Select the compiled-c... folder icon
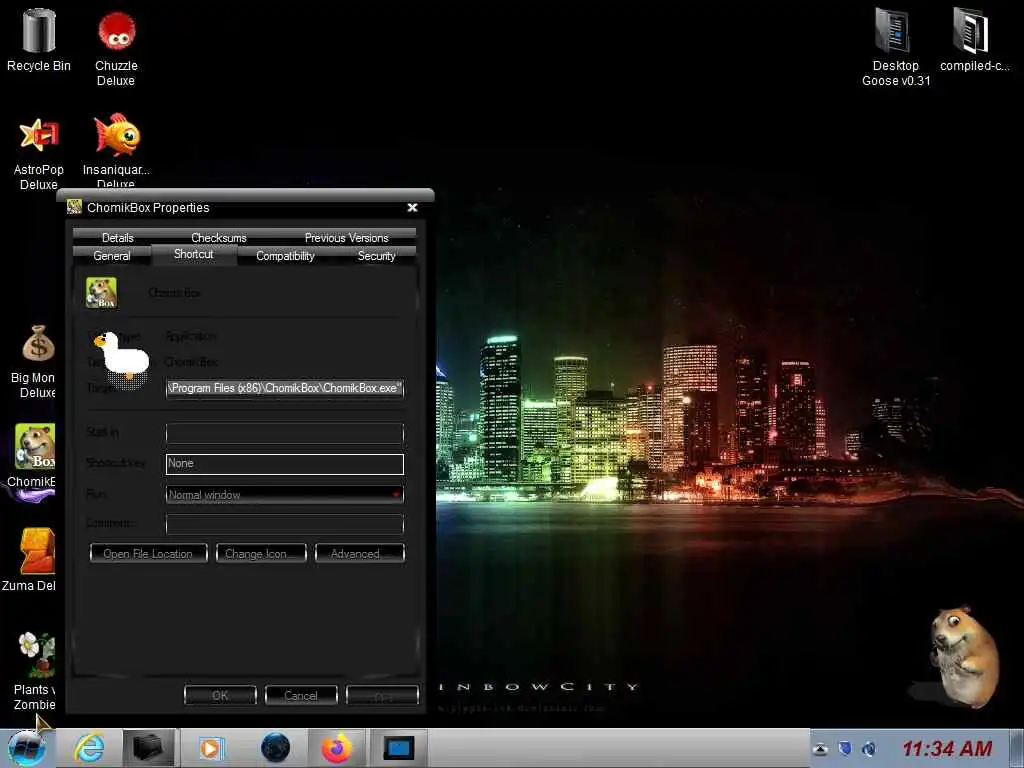1024x768 pixels. tap(972, 30)
